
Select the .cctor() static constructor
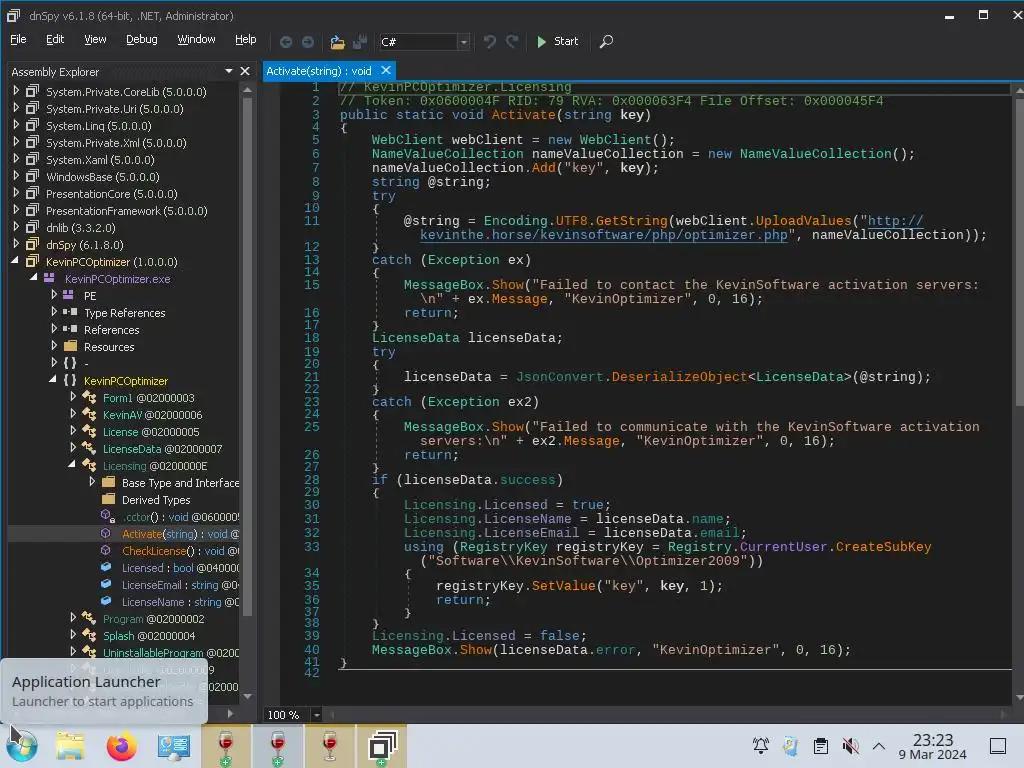[180, 517]
